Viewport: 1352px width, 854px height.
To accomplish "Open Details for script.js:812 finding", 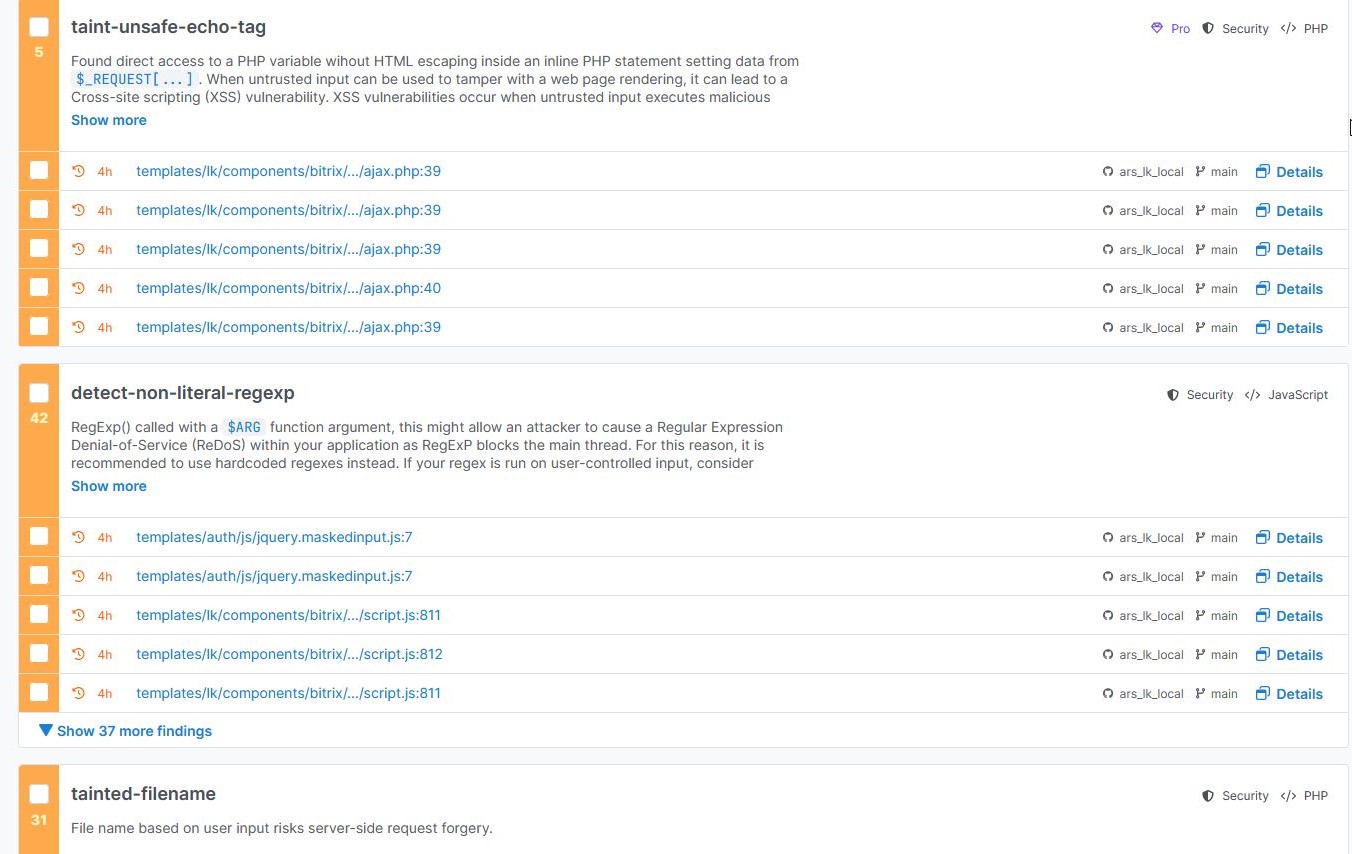I will coord(1299,655).
